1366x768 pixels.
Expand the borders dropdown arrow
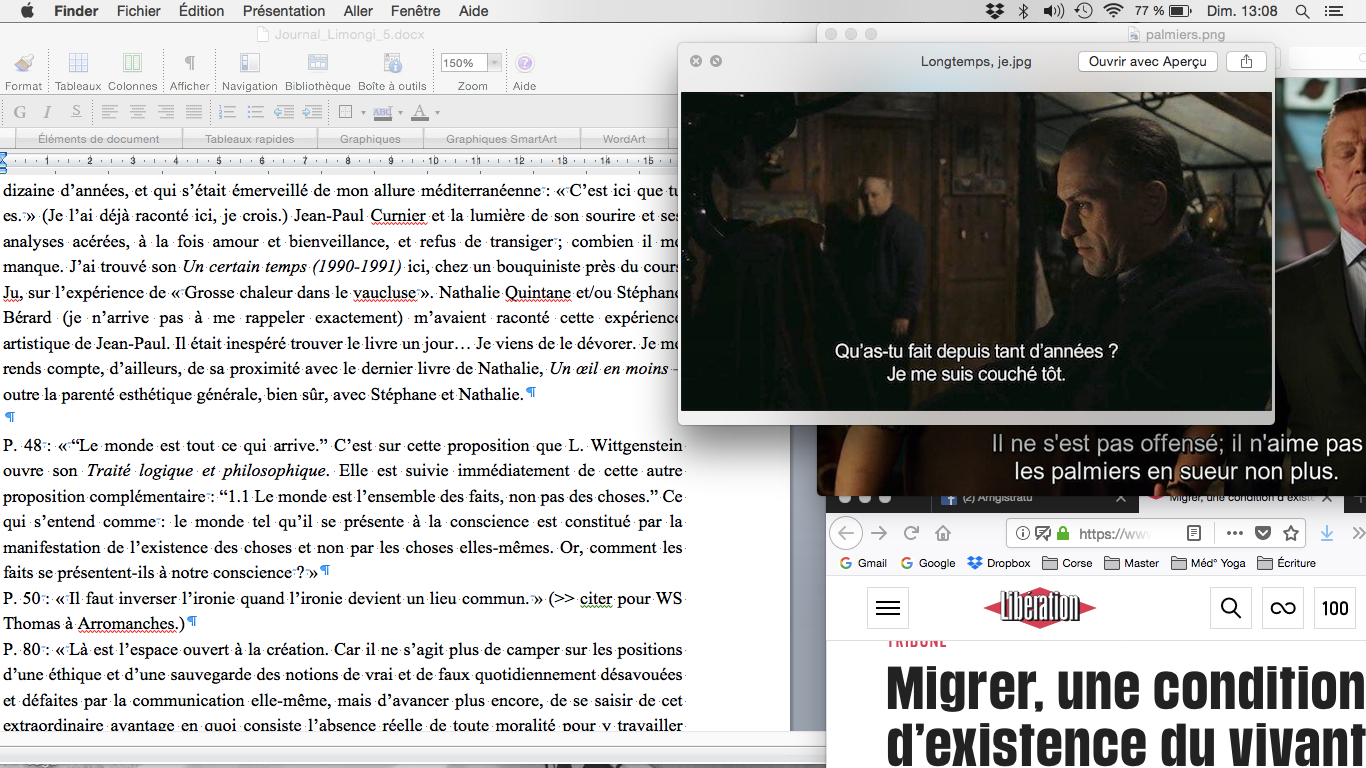pos(362,112)
